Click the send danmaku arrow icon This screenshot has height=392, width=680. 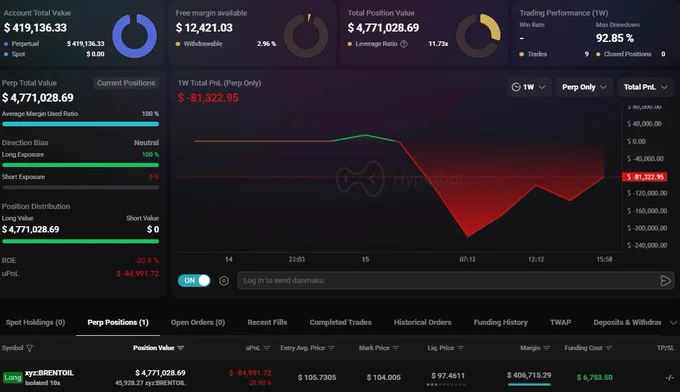[665, 281]
